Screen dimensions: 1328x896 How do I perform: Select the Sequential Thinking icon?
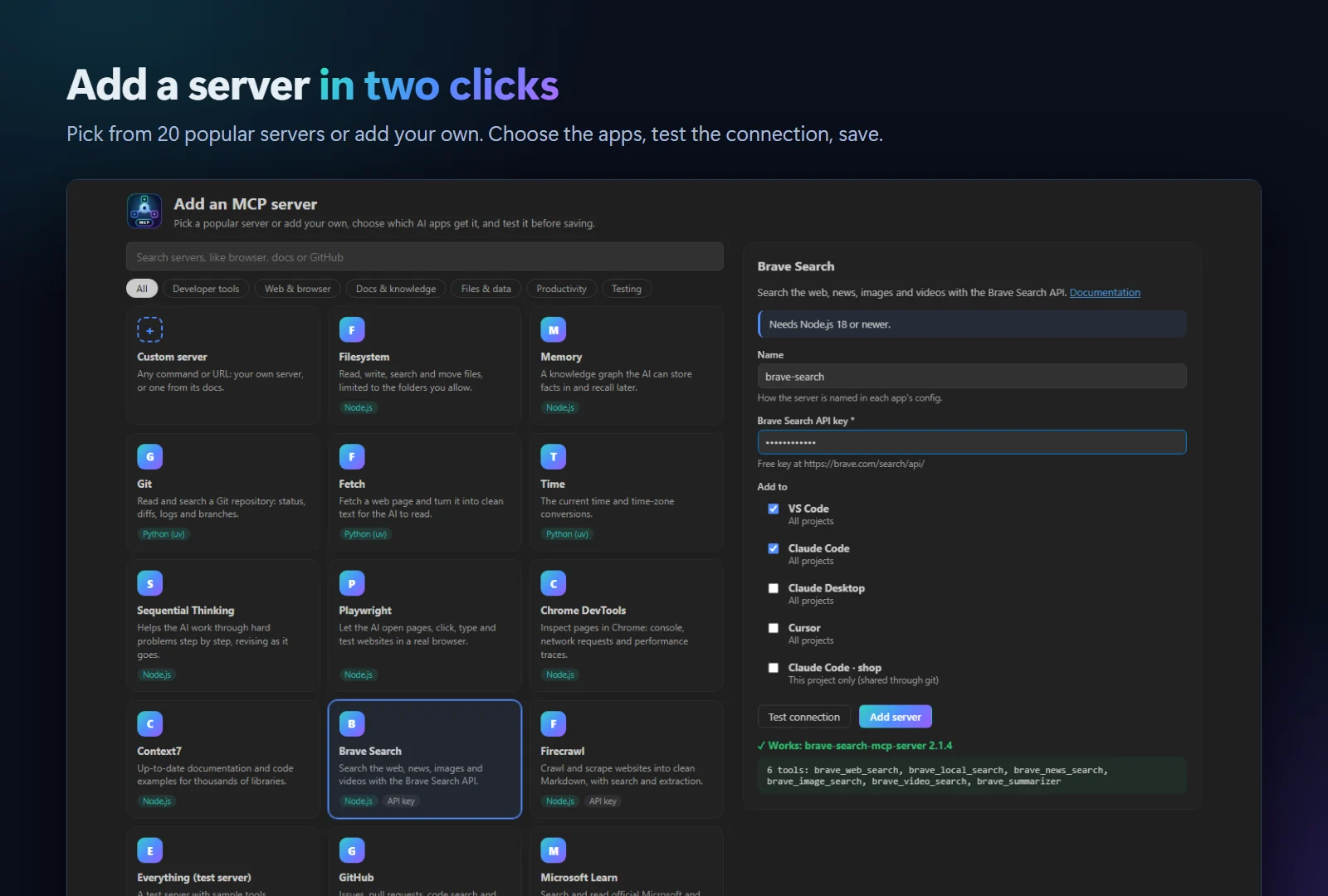(150, 583)
